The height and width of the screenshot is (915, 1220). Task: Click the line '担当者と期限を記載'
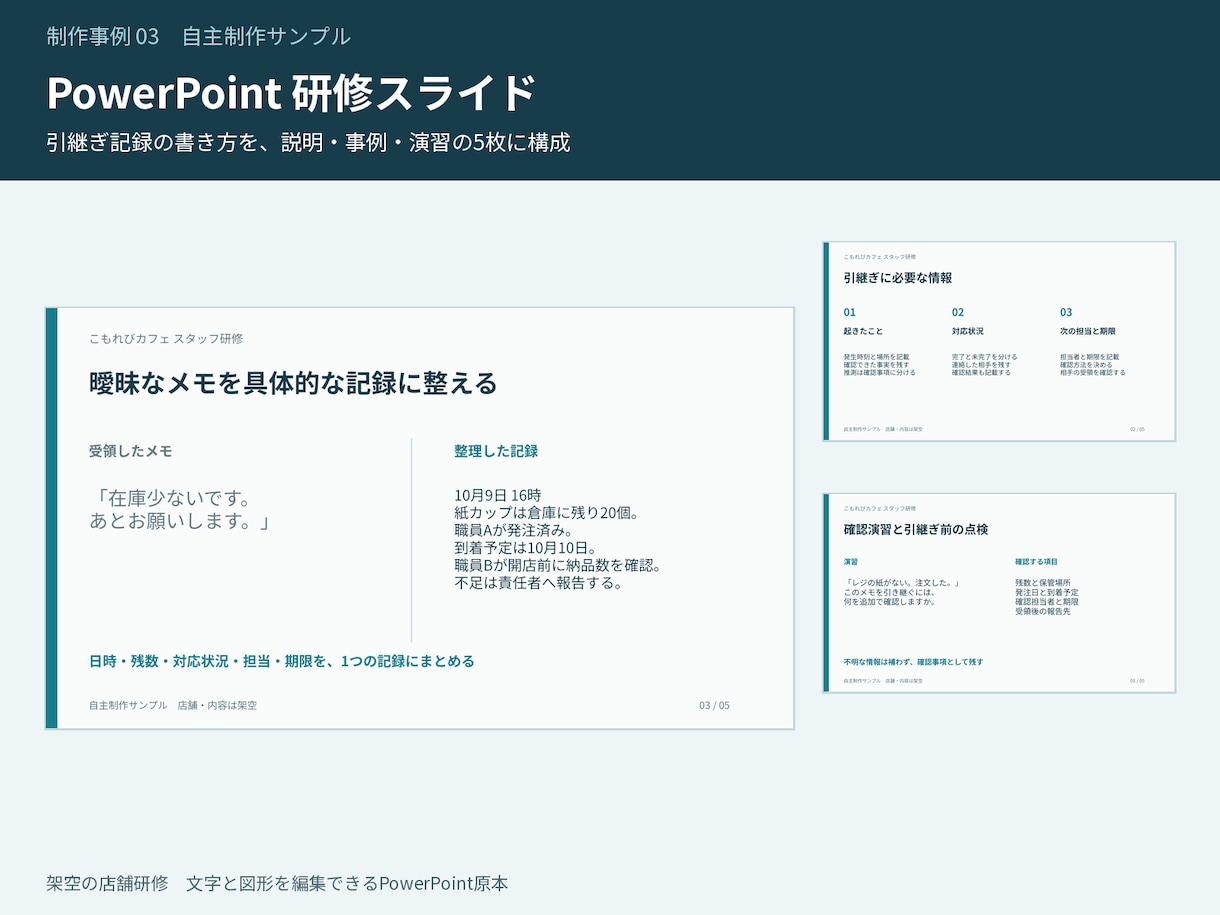pos(1089,356)
